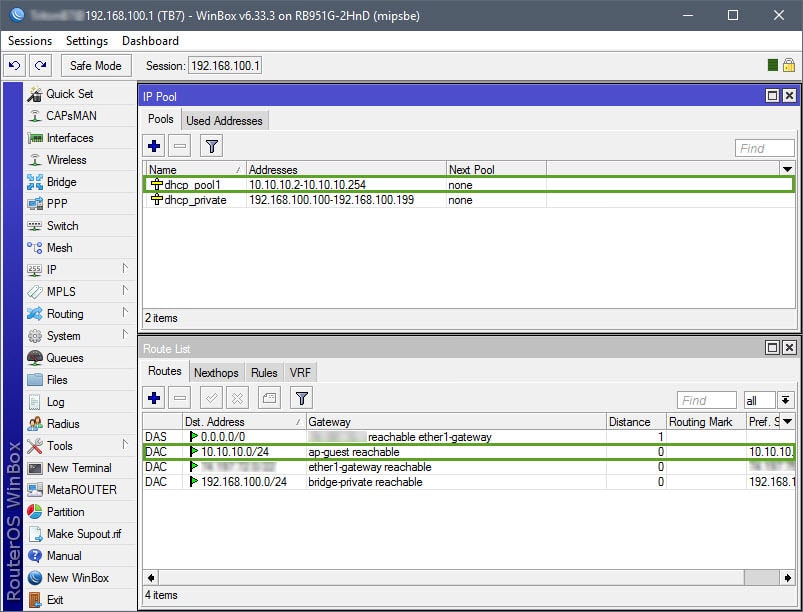Open the Switch menu icon
Image resolution: width=803 pixels, height=612 pixels.
[35, 226]
